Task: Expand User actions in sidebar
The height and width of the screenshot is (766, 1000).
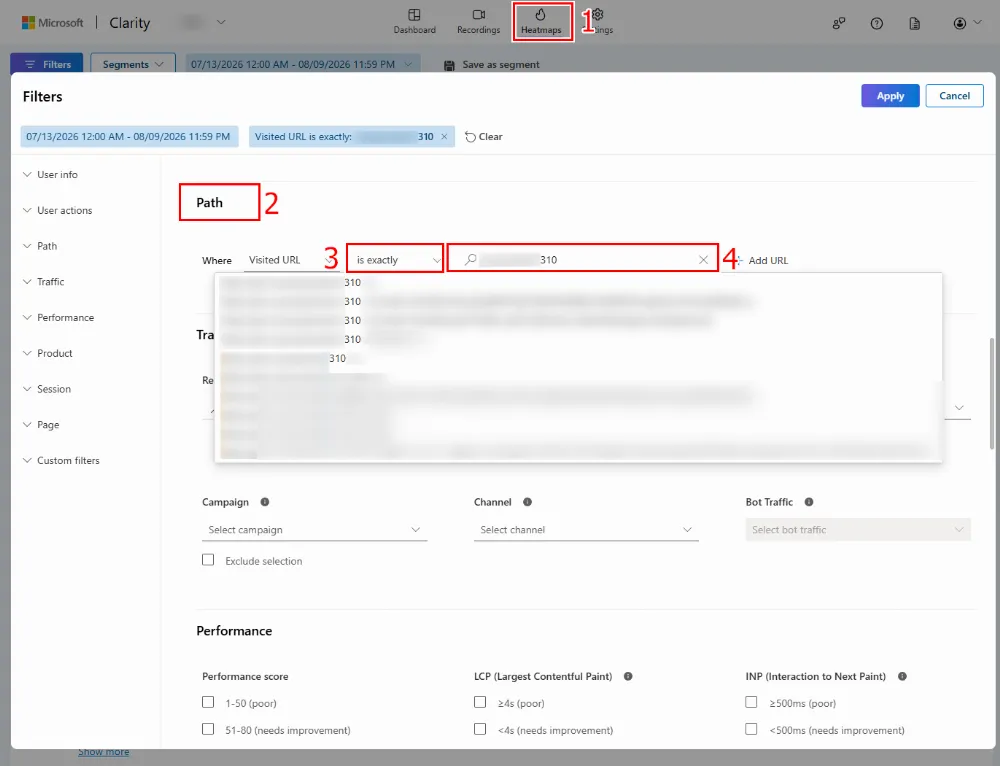Action: click(57, 210)
